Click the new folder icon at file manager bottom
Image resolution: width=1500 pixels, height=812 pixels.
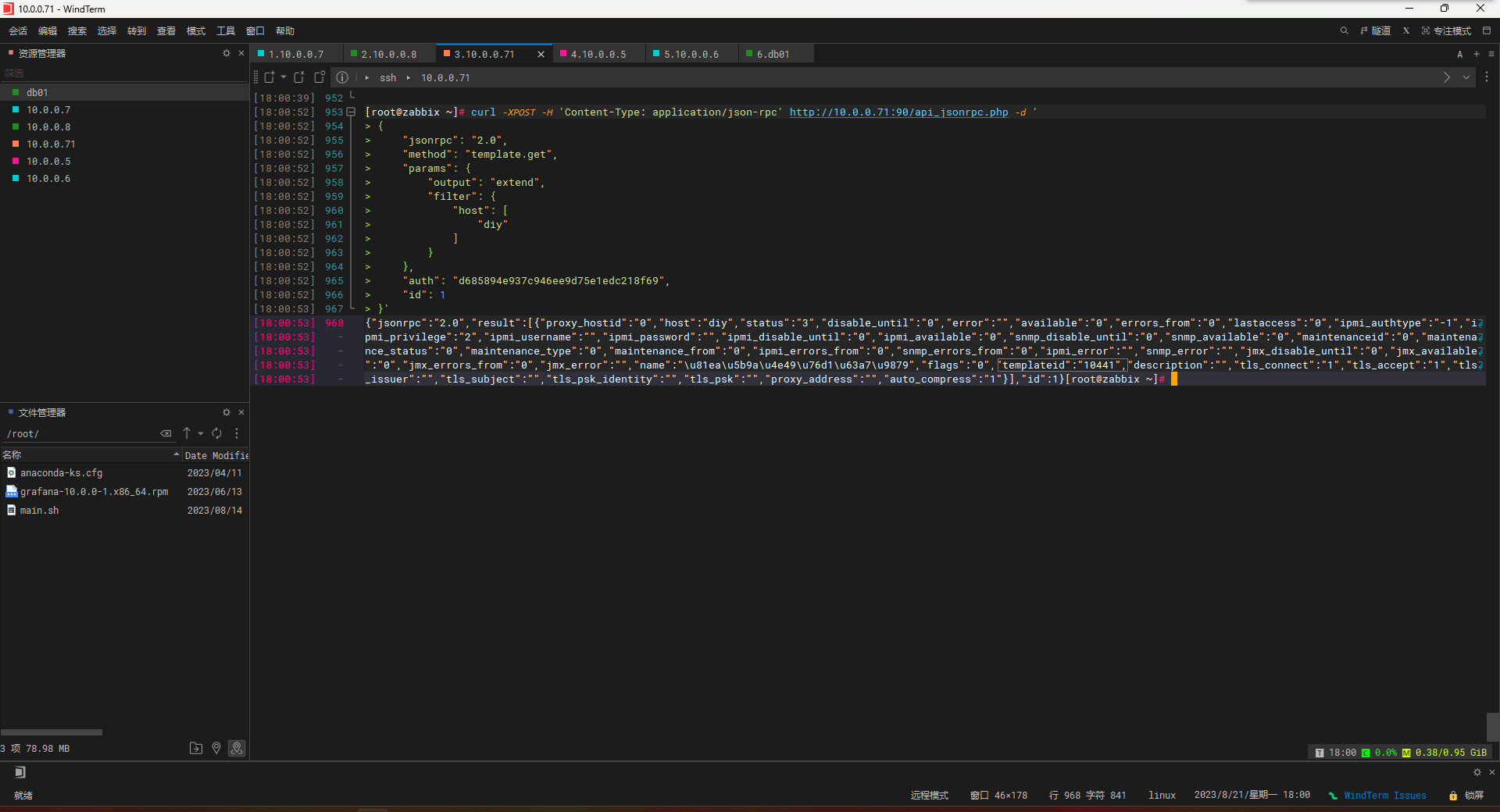click(x=196, y=748)
